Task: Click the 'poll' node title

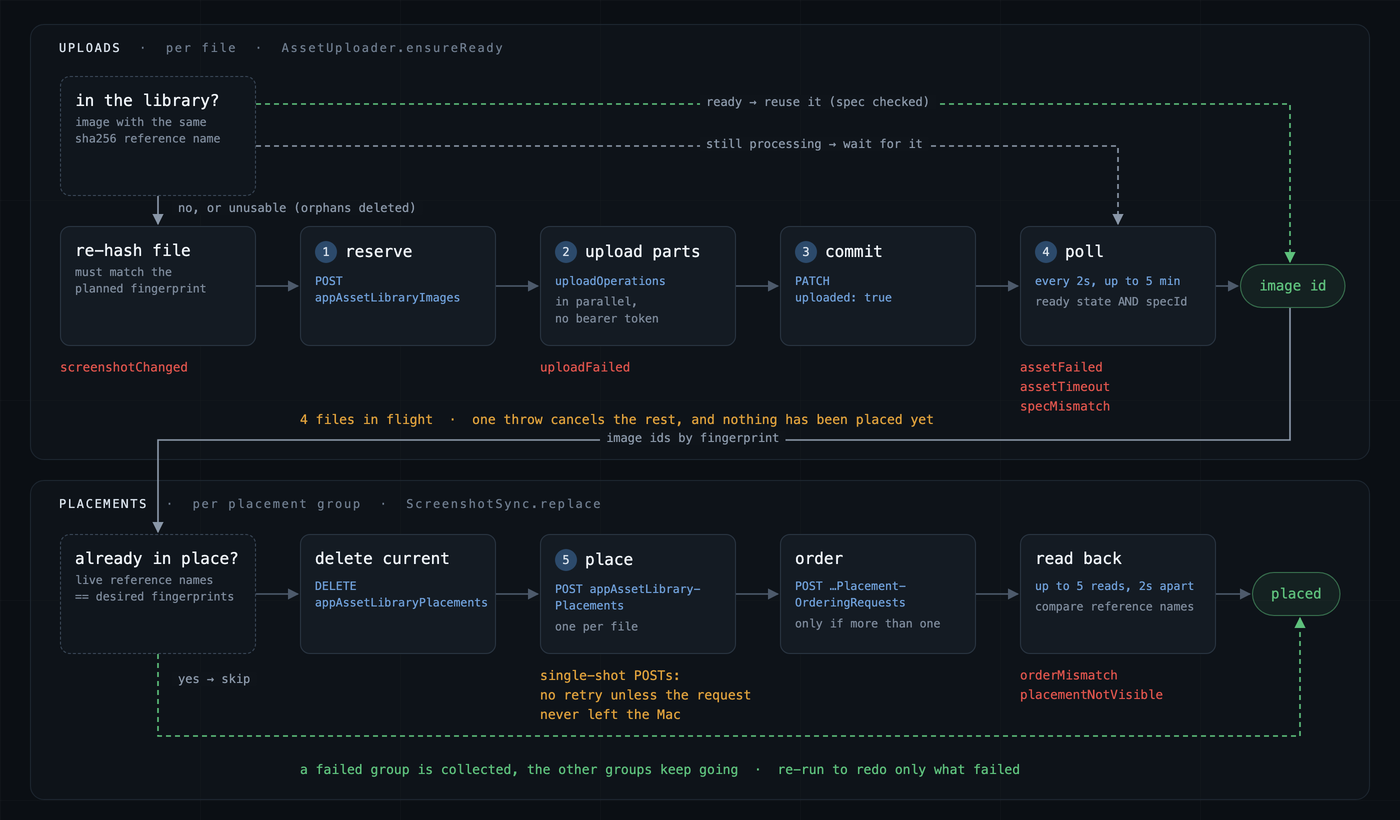Action: [x=1084, y=252]
